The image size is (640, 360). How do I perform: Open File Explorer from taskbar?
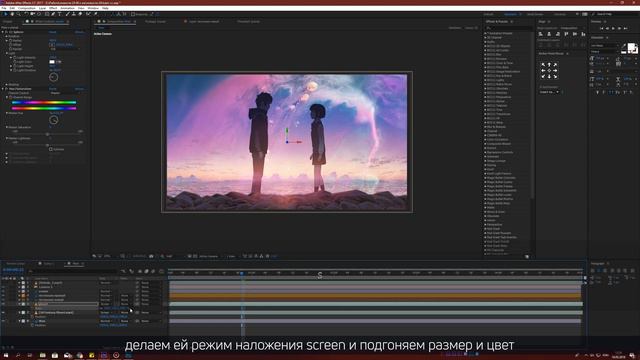coord(42,356)
